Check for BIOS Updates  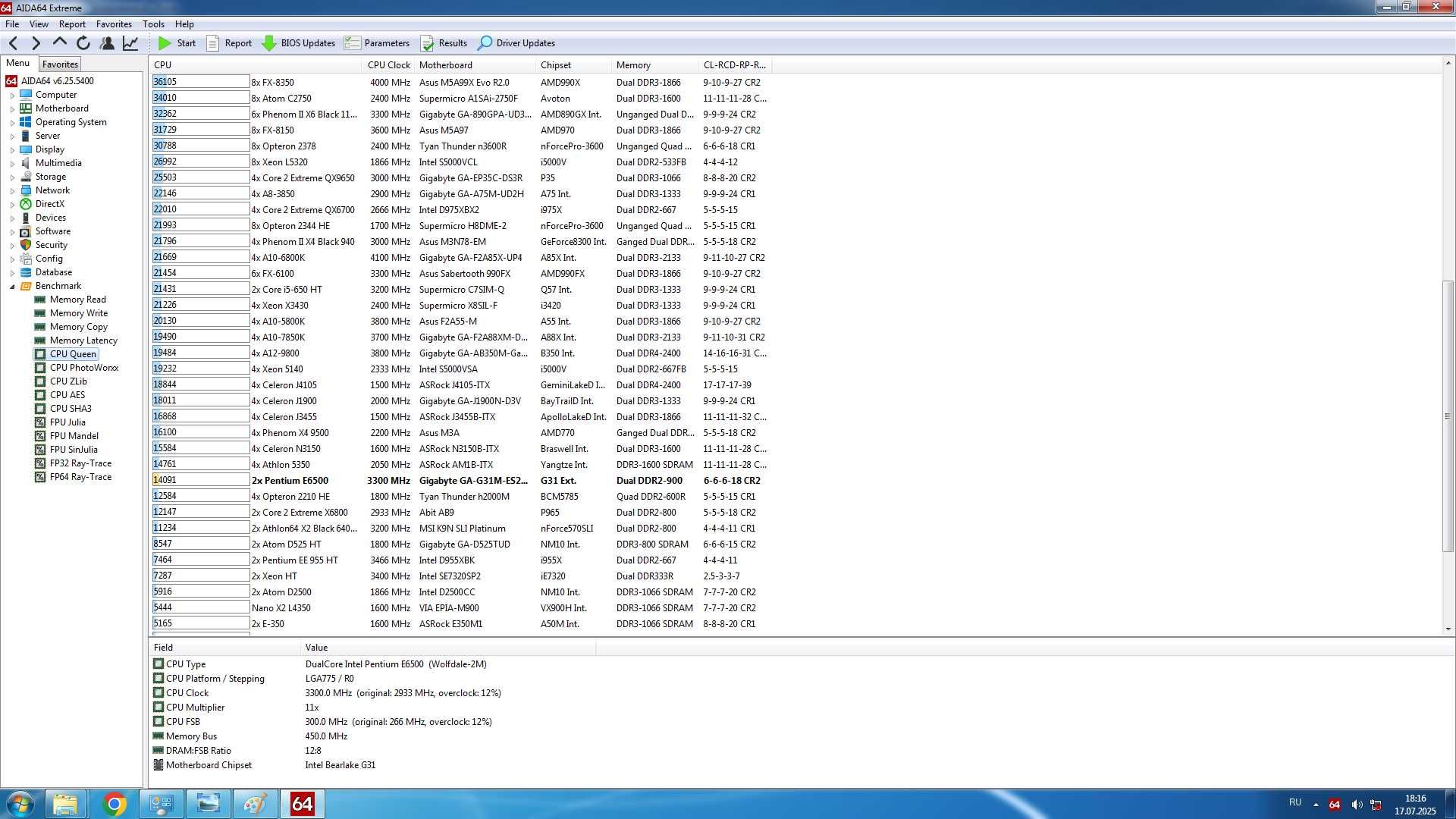click(299, 43)
